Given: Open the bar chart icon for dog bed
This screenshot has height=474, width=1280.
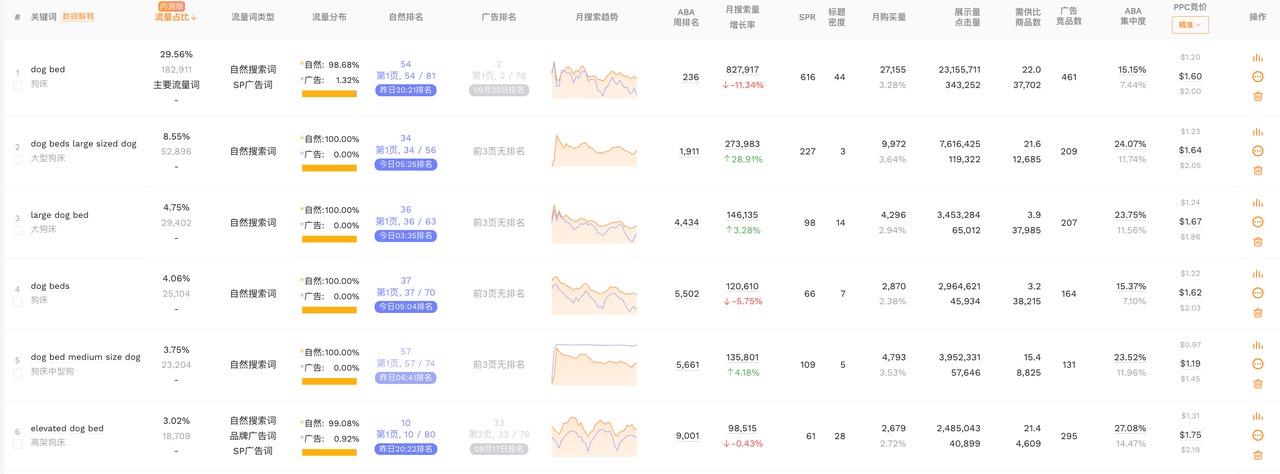Looking at the screenshot, I should click(x=1257, y=58).
